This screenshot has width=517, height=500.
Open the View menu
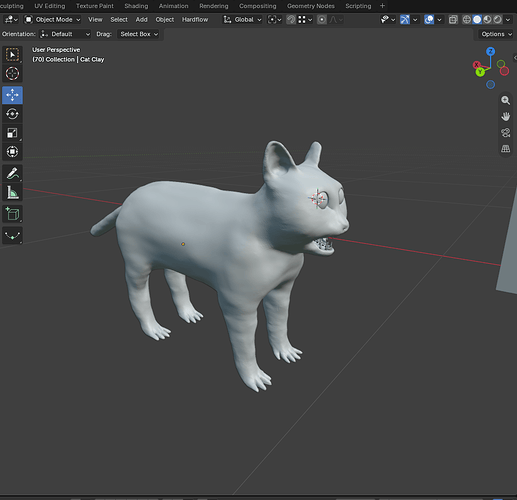point(95,20)
